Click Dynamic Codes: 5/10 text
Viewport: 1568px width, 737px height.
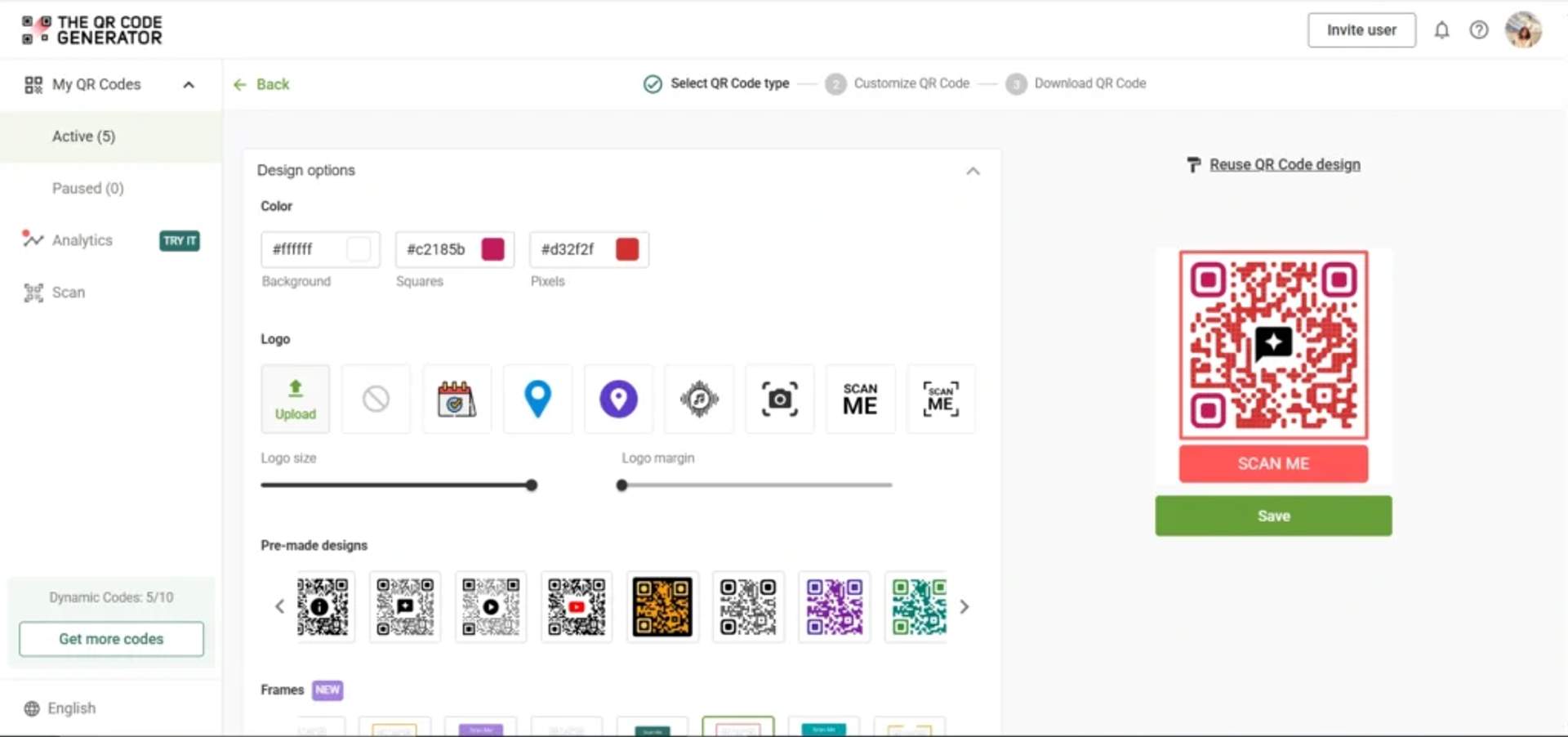(111, 597)
